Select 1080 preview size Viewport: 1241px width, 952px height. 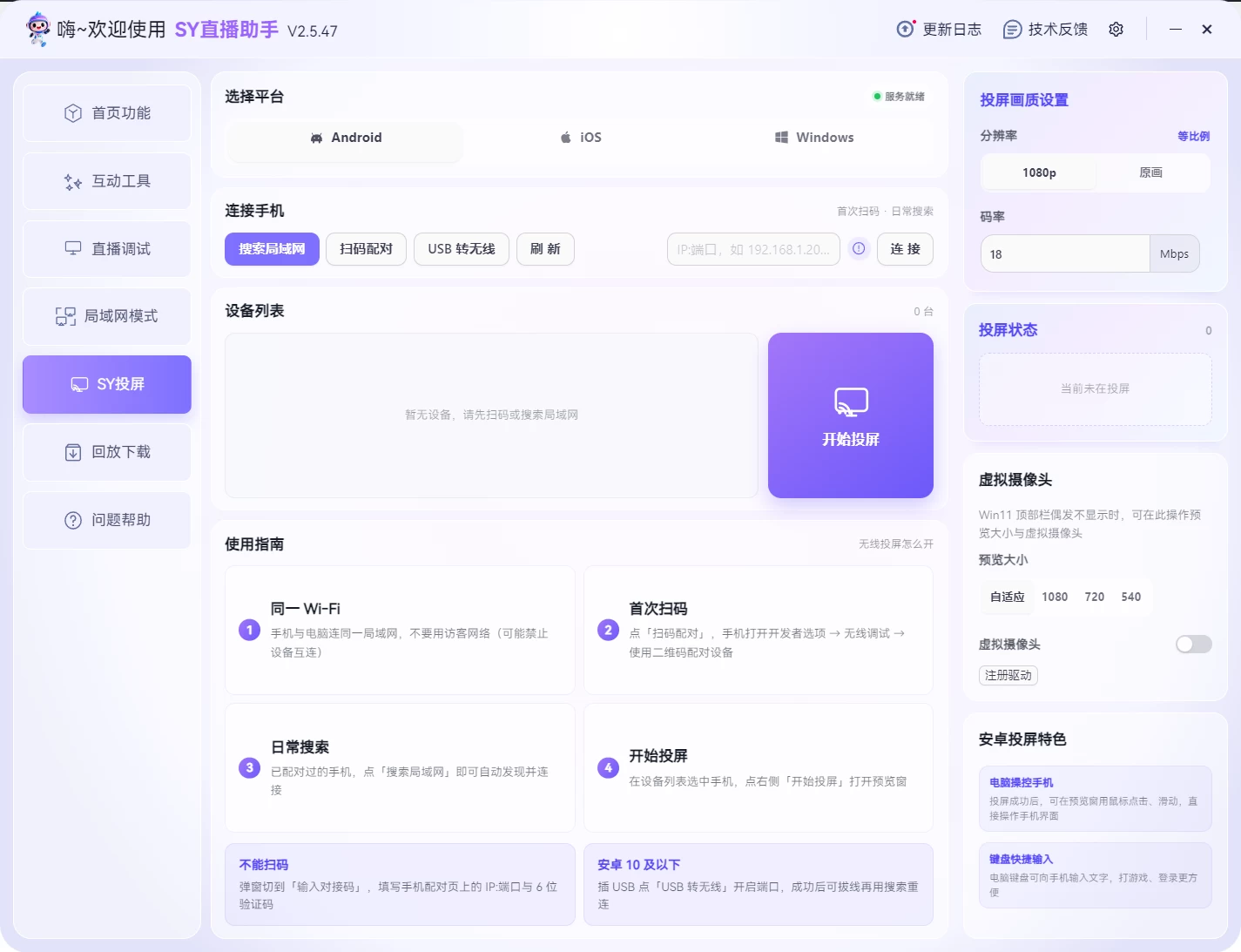pos(1055,598)
